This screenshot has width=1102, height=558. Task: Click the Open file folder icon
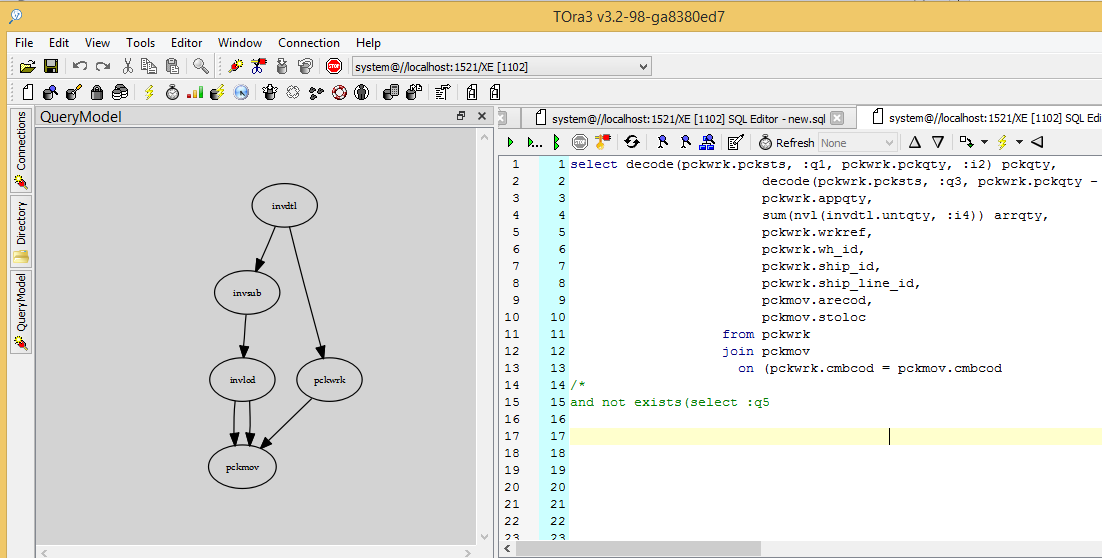(27, 66)
